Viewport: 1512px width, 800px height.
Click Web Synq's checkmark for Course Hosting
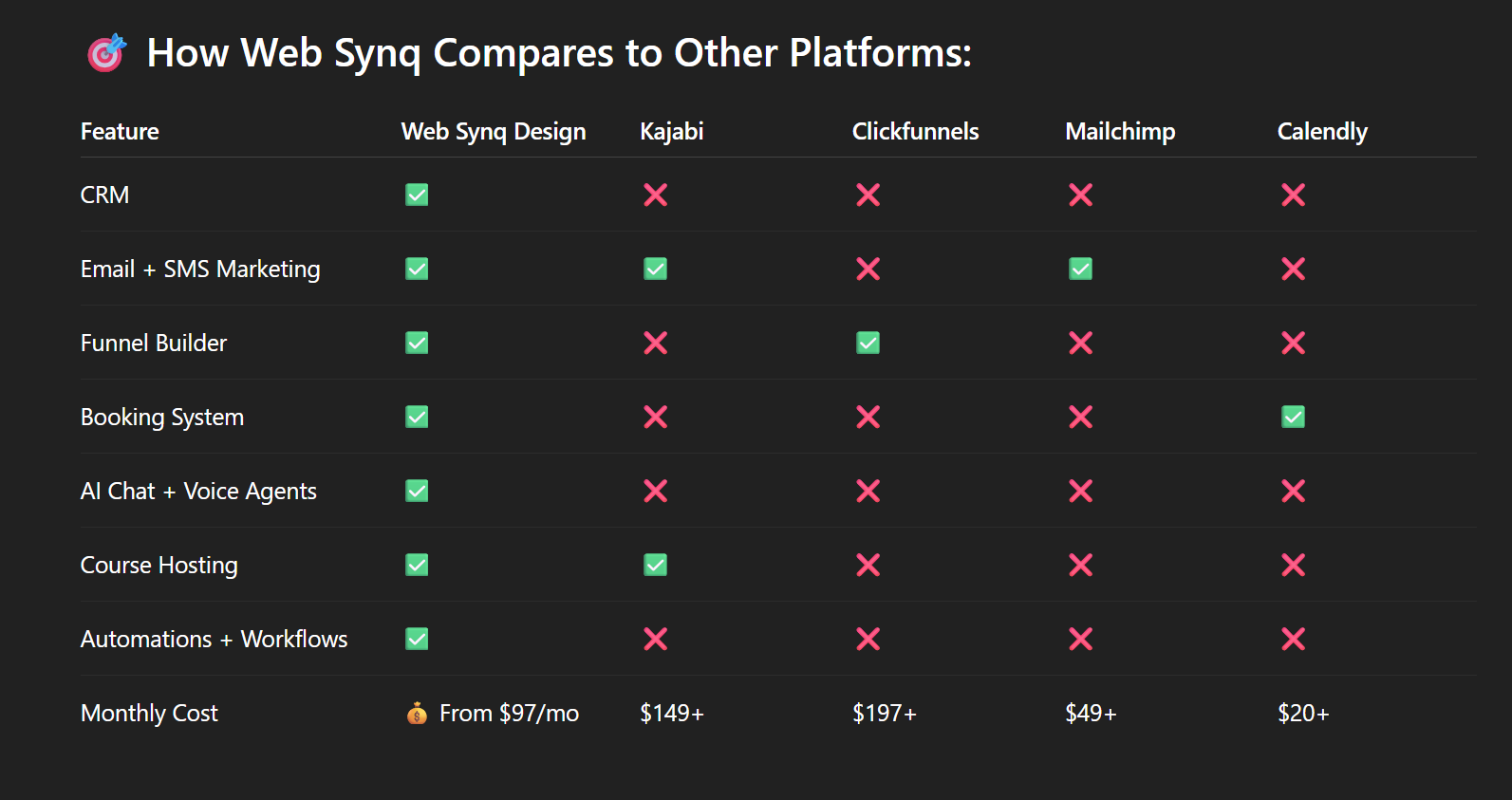(417, 565)
